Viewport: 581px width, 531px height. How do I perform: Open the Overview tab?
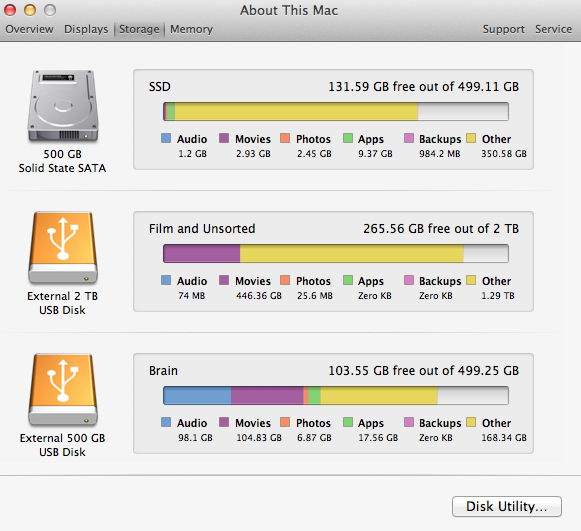tap(29, 29)
